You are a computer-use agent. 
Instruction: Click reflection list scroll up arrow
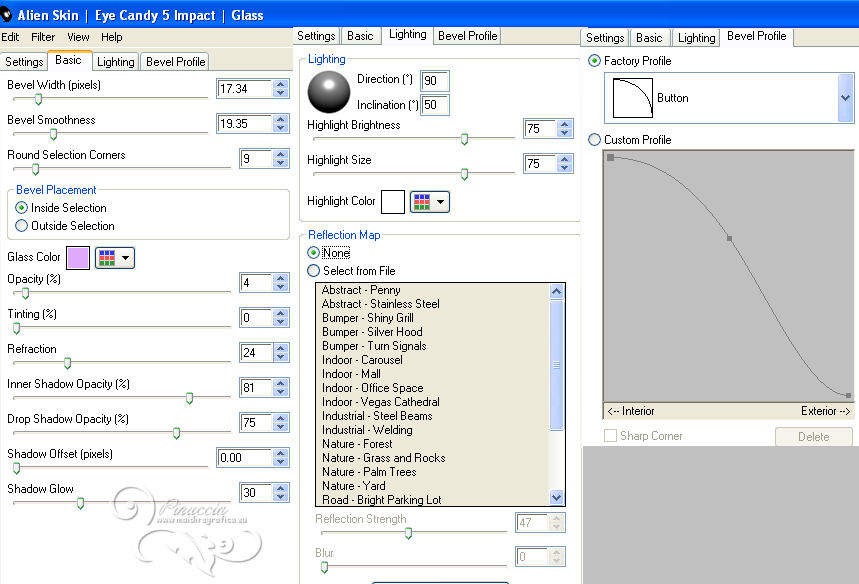coord(557,291)
